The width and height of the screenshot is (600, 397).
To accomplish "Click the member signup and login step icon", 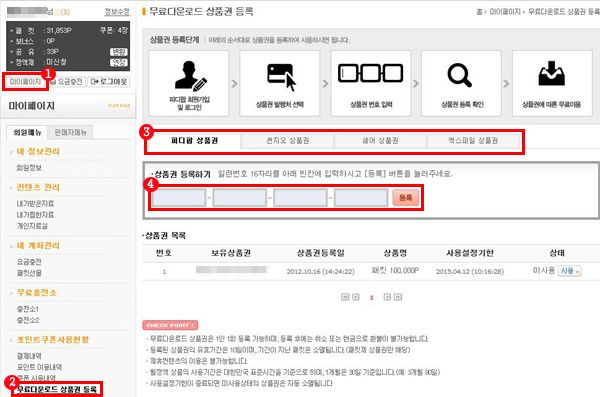I will click(191, 76).
